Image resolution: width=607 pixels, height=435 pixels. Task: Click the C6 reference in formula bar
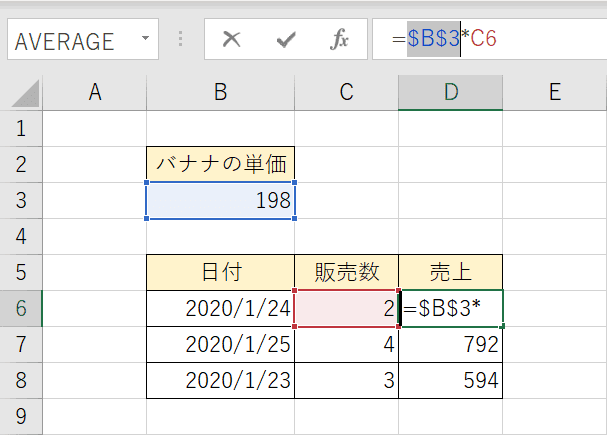484,39
